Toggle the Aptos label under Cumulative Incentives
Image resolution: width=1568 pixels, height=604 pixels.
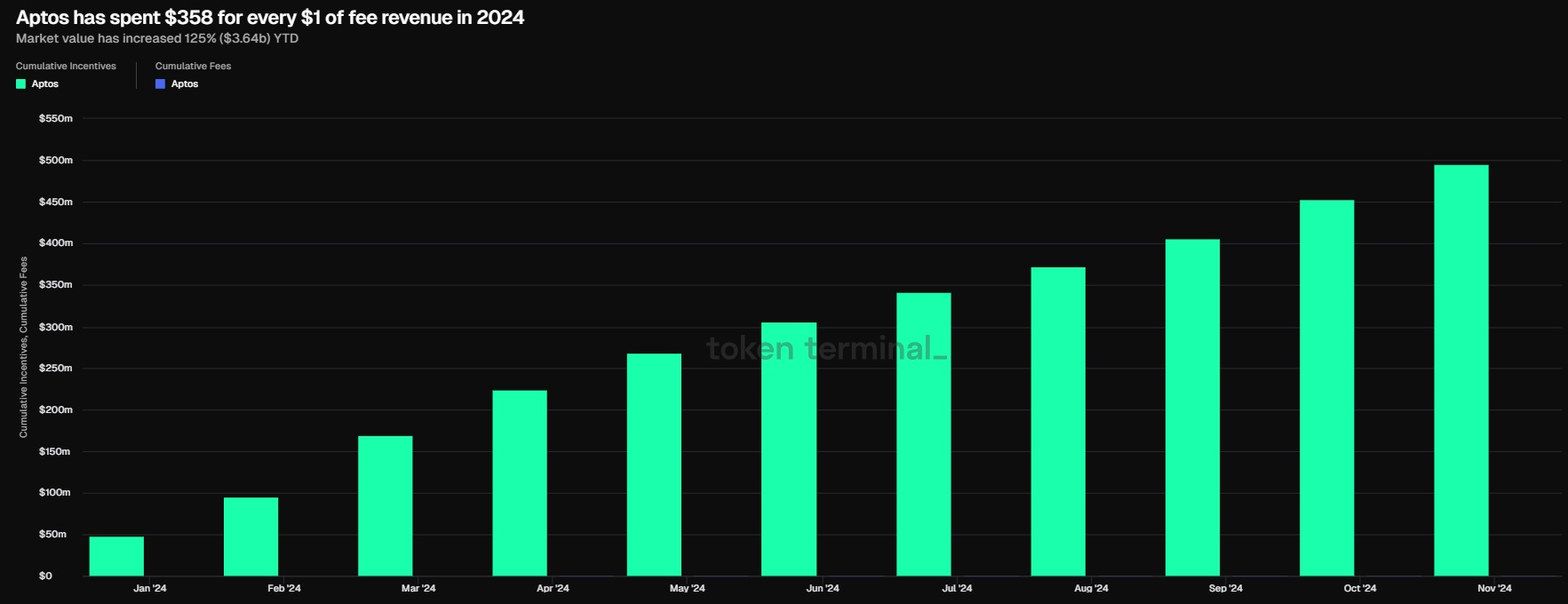coord(44,84)
